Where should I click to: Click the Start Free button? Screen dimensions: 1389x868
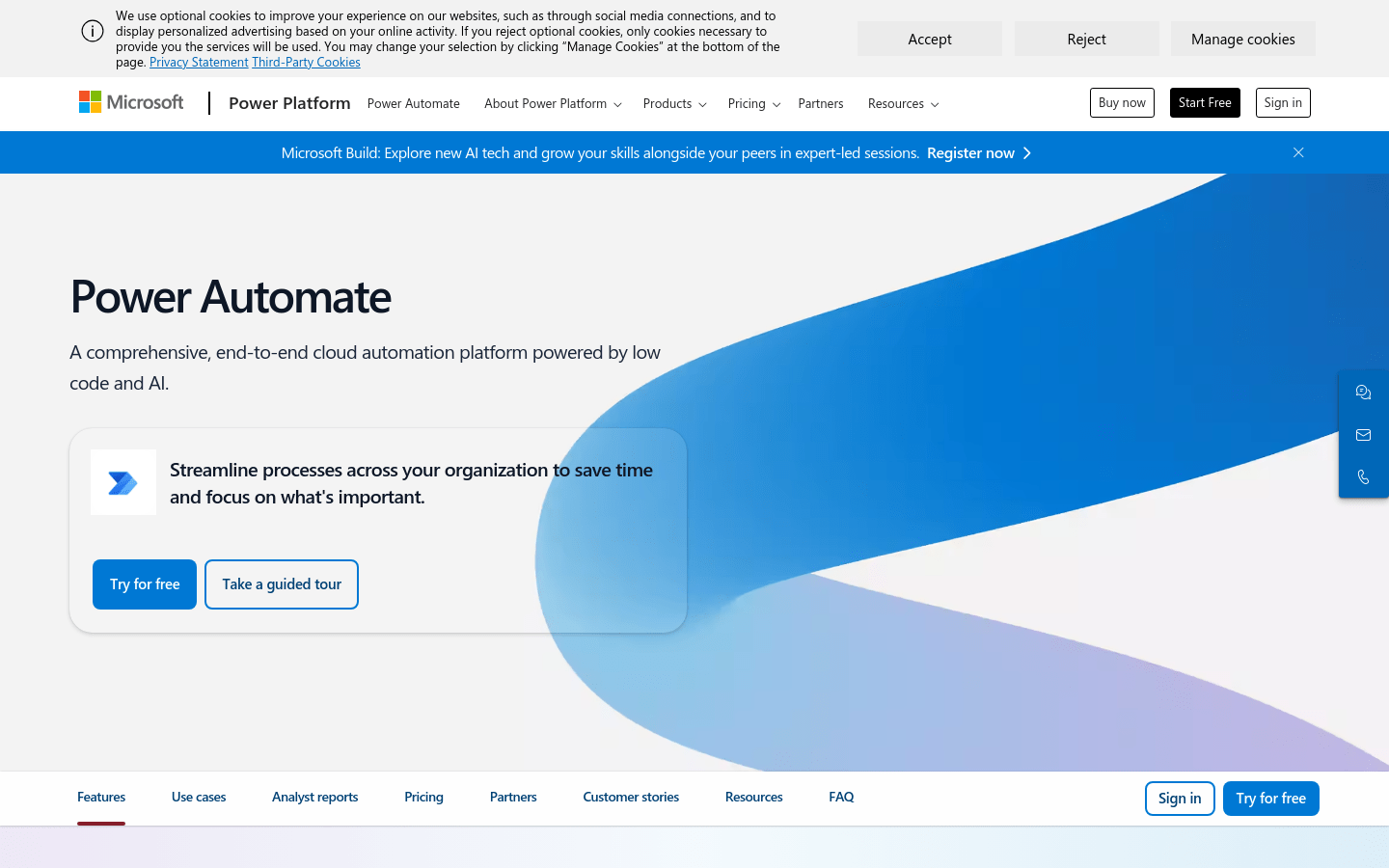[1205, 102]
